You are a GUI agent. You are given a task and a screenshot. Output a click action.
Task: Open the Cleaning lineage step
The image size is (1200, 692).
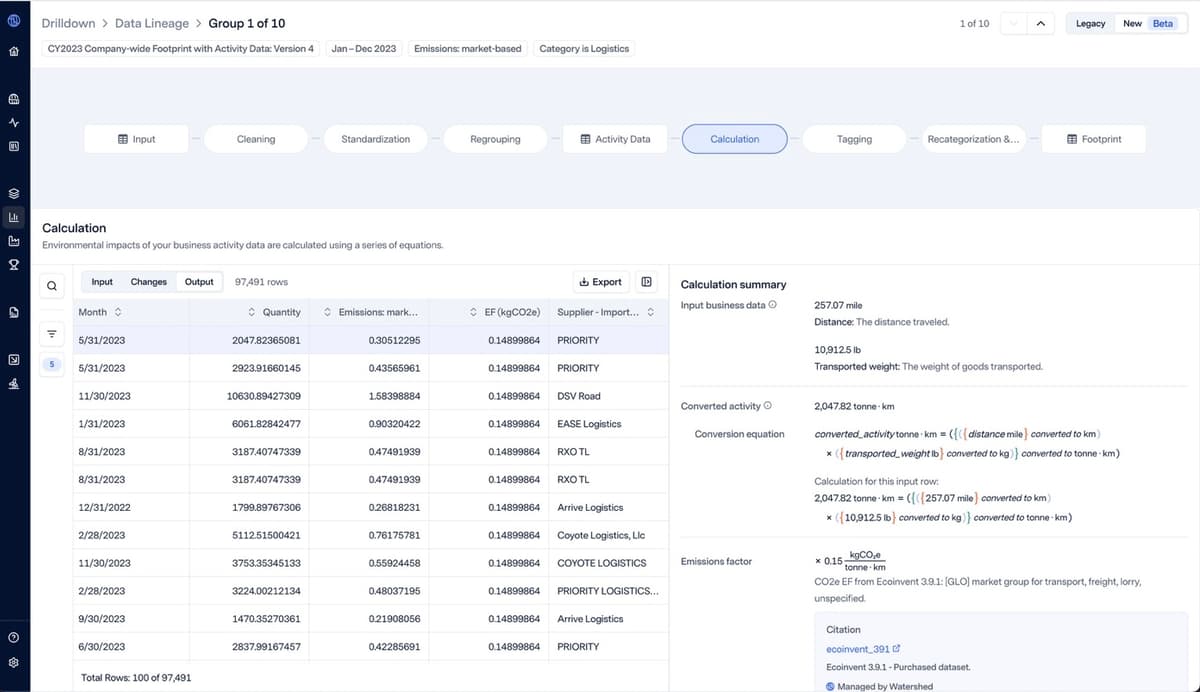(x=256, y=139)
